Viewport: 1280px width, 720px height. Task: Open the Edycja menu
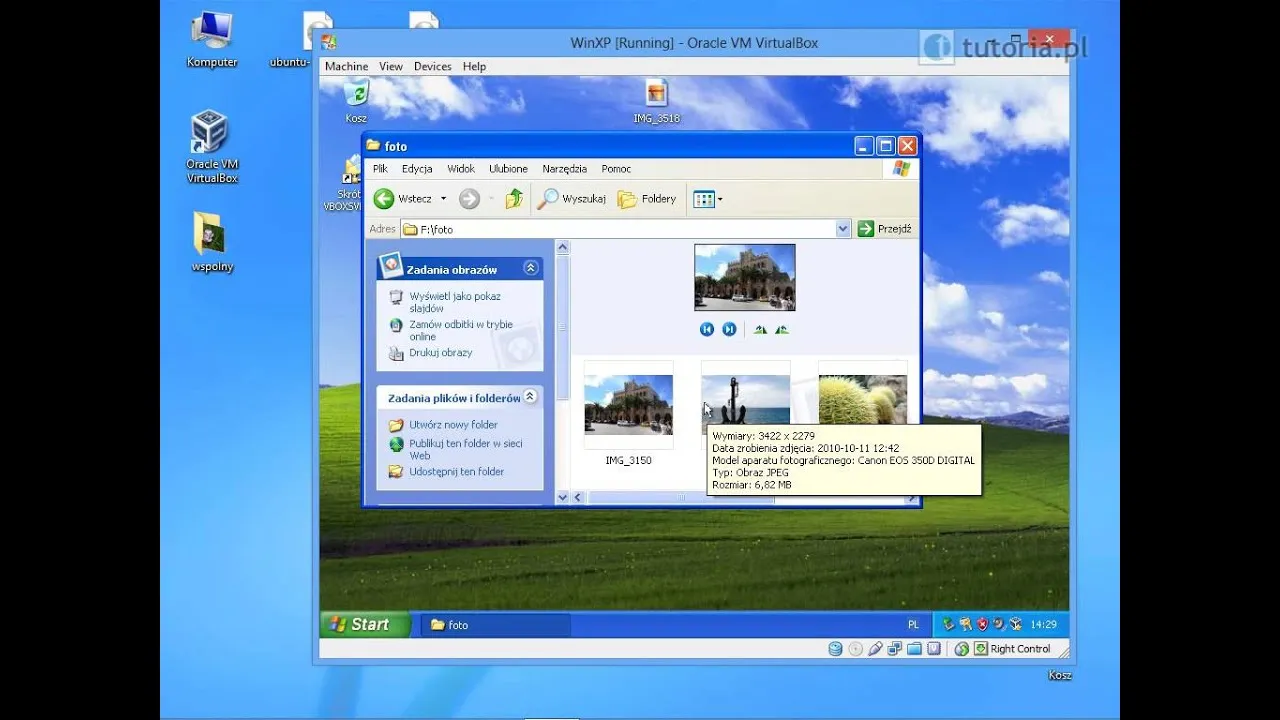point(417,169)
